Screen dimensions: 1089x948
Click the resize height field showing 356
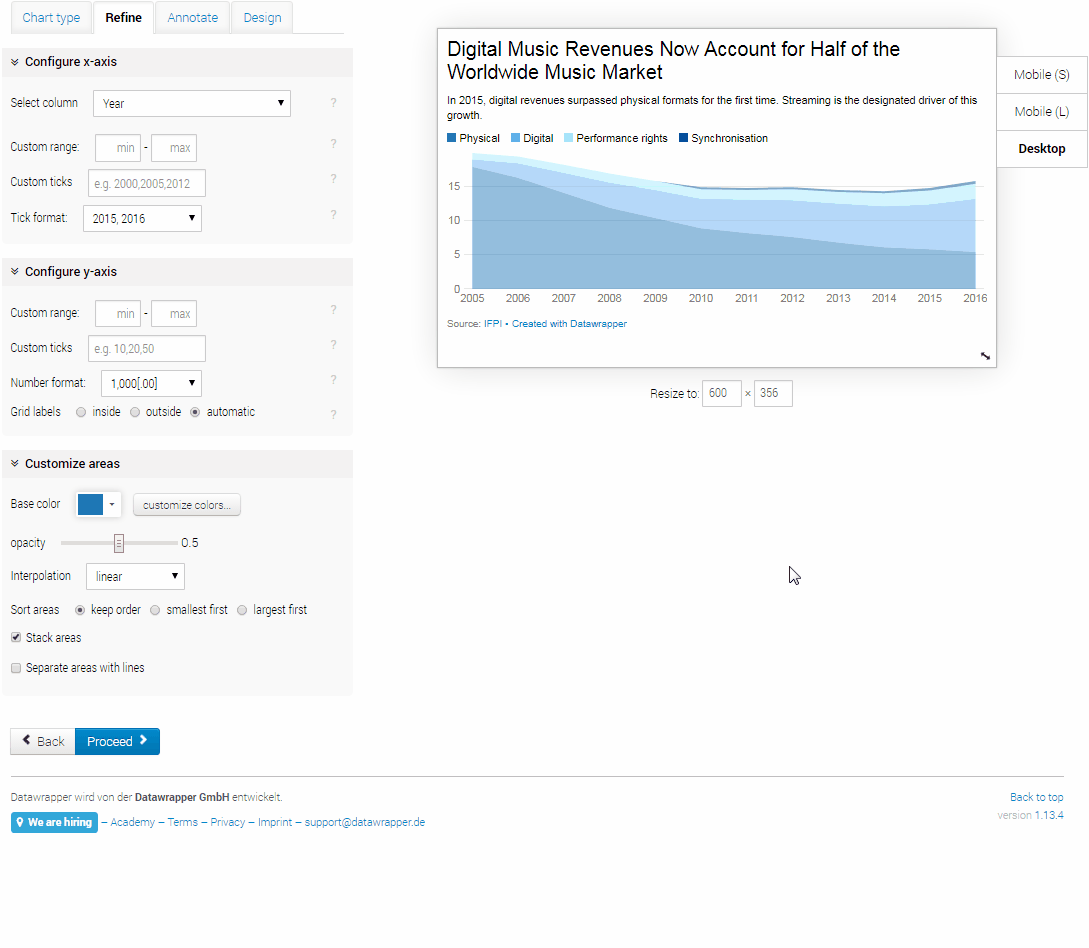(773, 394)
